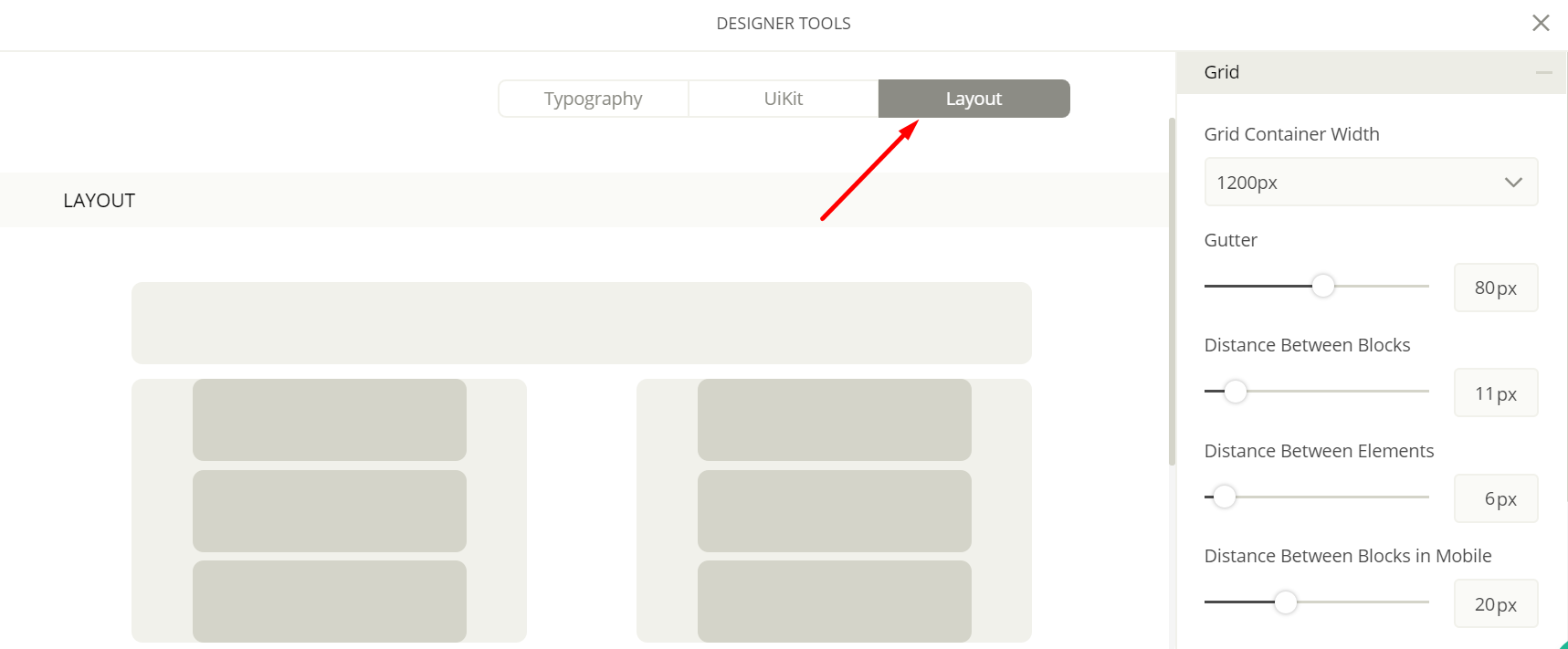Switch to the Typography tab
Image resolution: width=1568 pixels, height=649 pixels.
point(593,99)
